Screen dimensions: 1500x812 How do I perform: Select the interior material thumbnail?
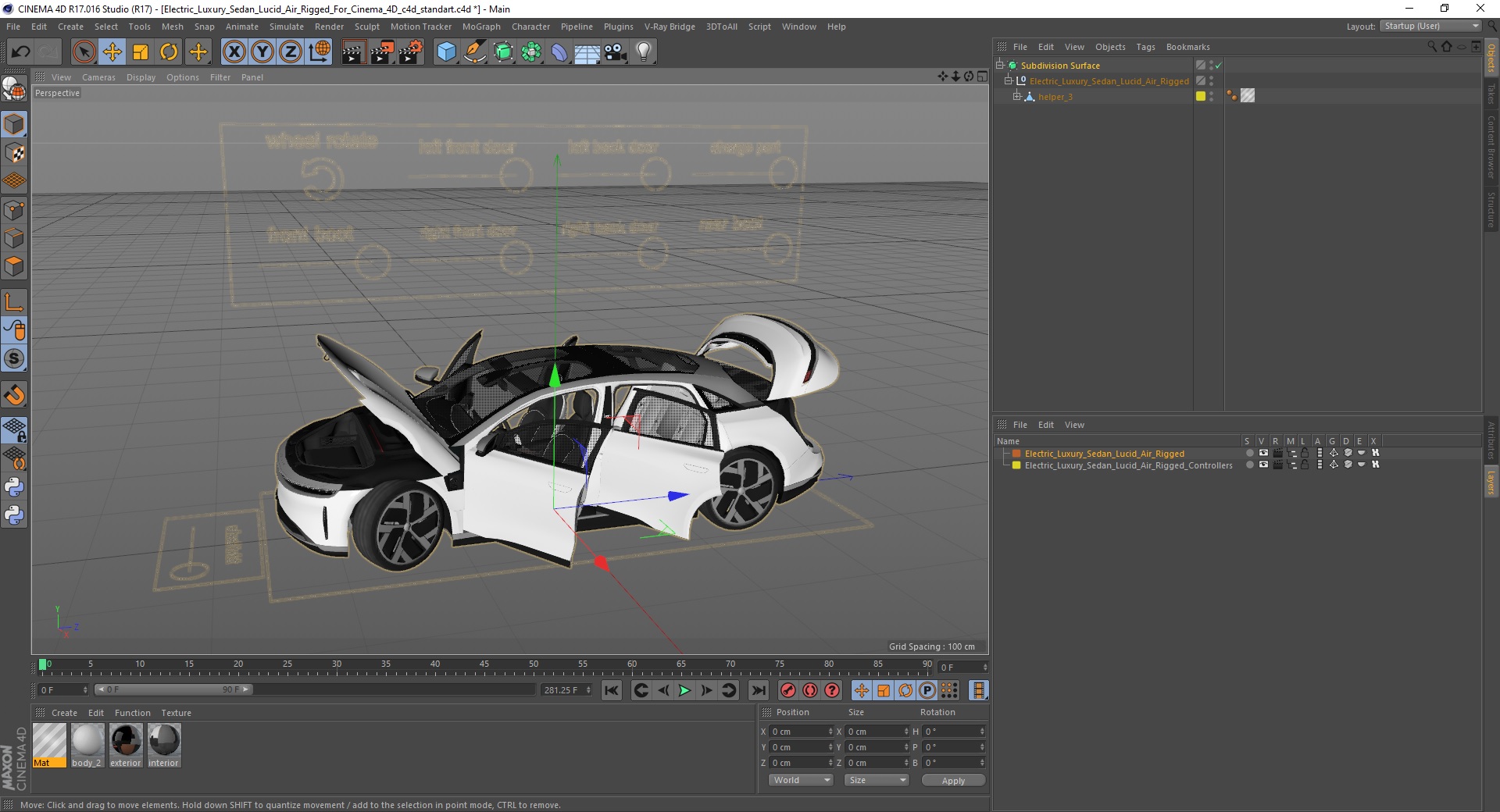(163, 745)
